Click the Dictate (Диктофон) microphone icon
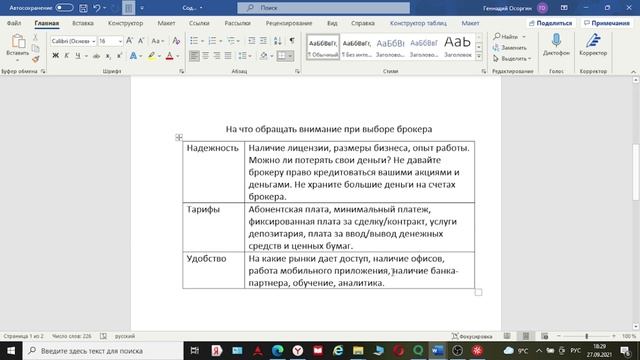The image size is (640, 360). point(556,41)
